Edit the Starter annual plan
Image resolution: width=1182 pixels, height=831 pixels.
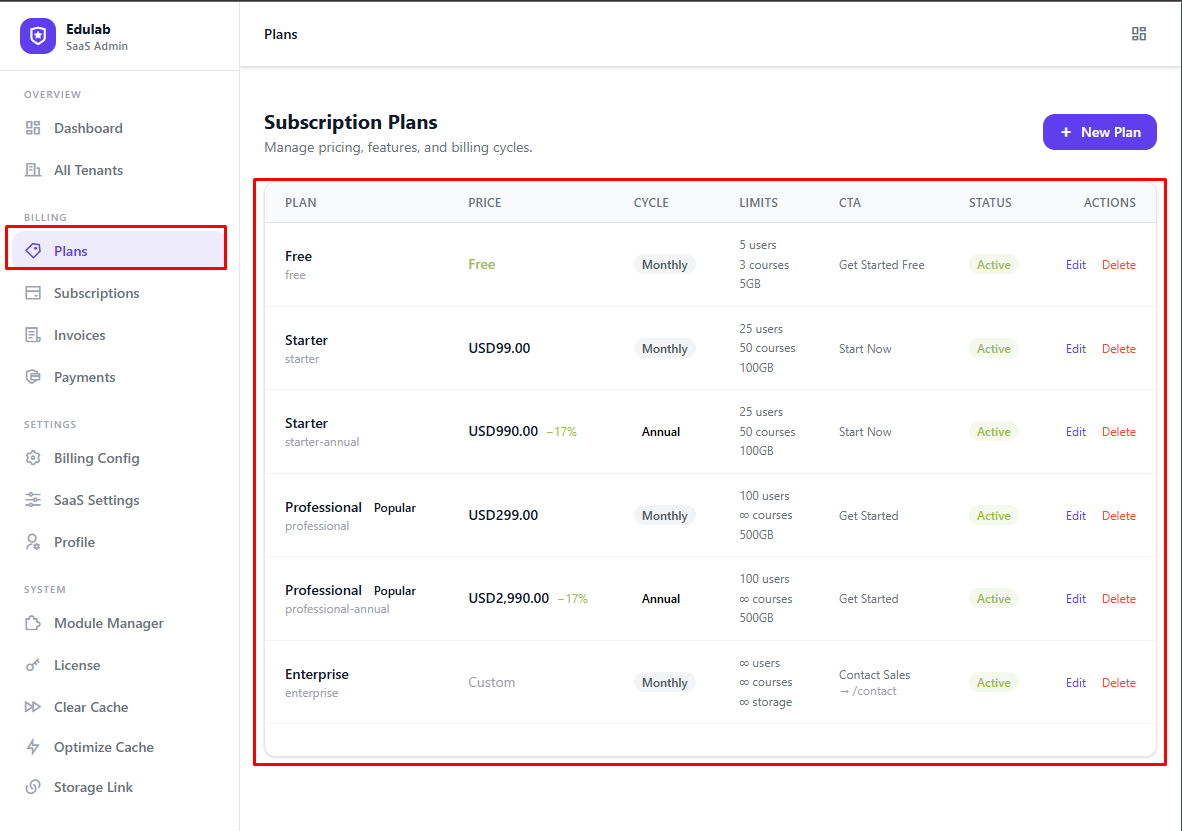1075,432
